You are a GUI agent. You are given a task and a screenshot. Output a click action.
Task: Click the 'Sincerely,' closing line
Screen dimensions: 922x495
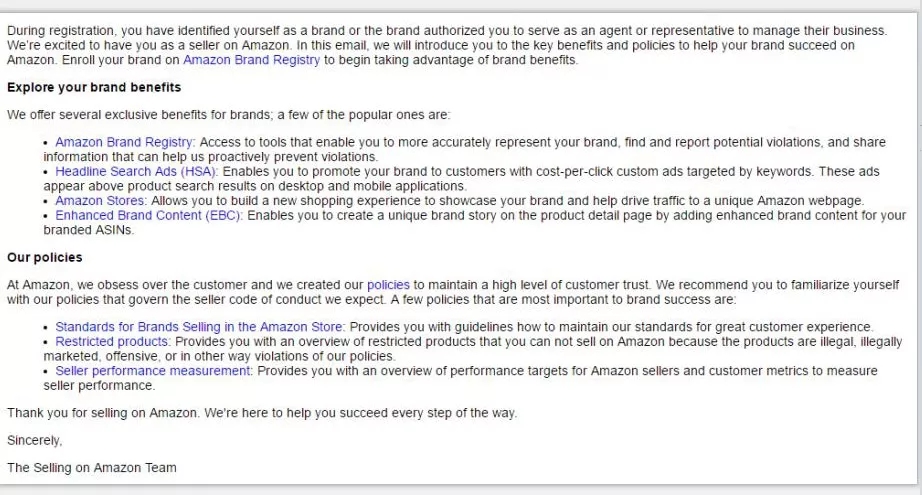(34, 440)
